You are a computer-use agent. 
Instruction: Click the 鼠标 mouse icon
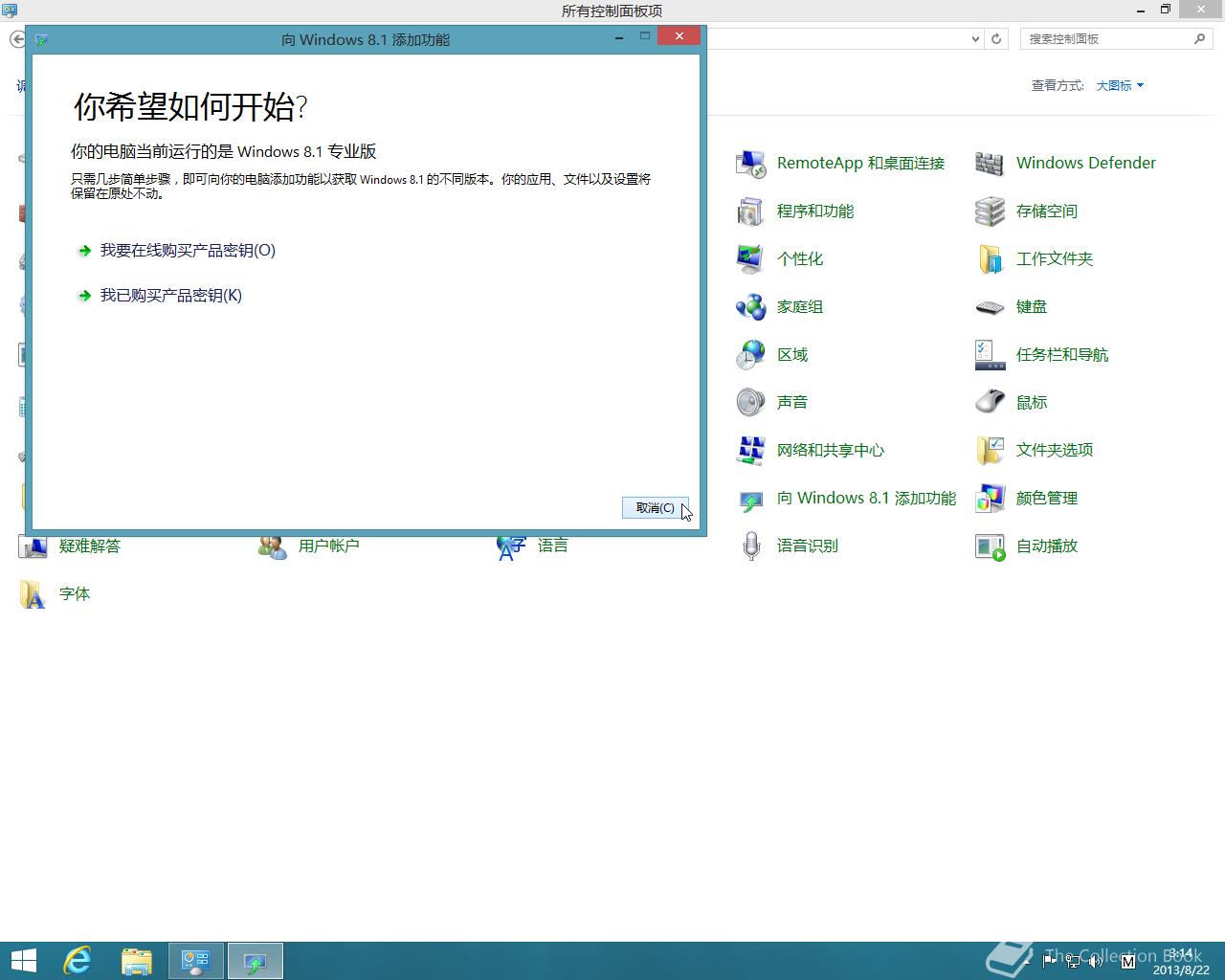point(990,403)
